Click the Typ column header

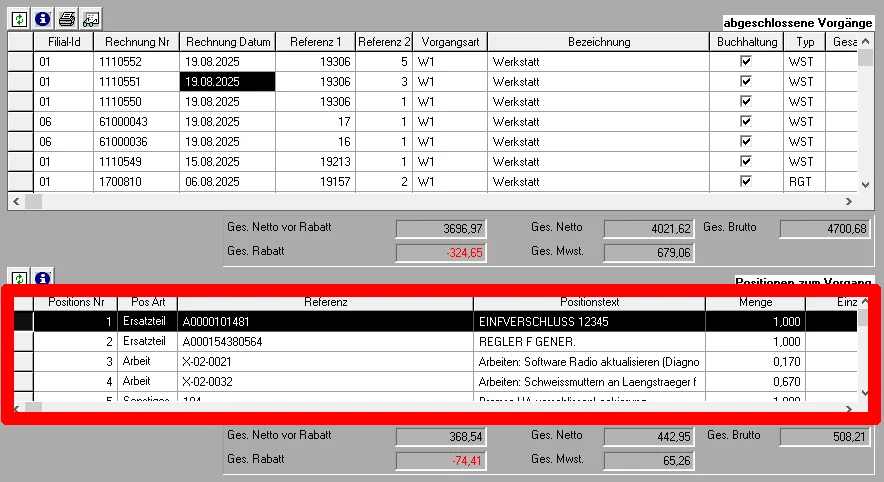[805, 42]
